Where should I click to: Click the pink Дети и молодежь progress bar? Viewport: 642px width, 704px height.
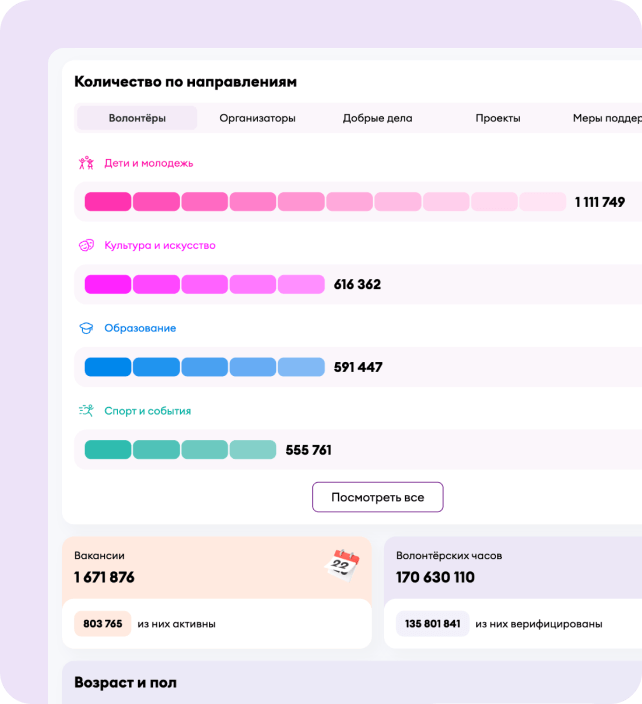pyautogui.click(x=325, y=202)
